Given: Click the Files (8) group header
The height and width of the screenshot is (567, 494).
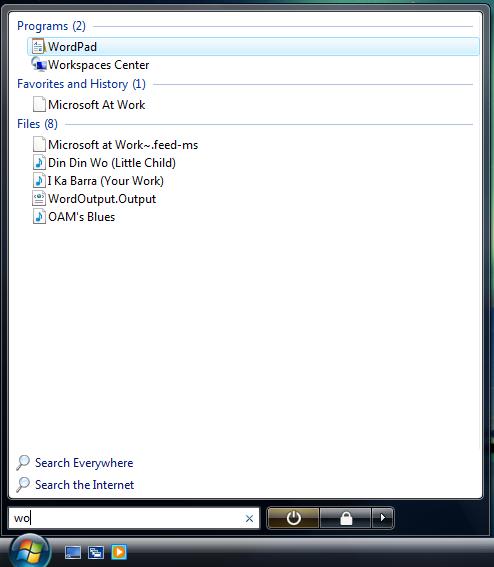Looking at the screenshot, I should coord(37,124).
